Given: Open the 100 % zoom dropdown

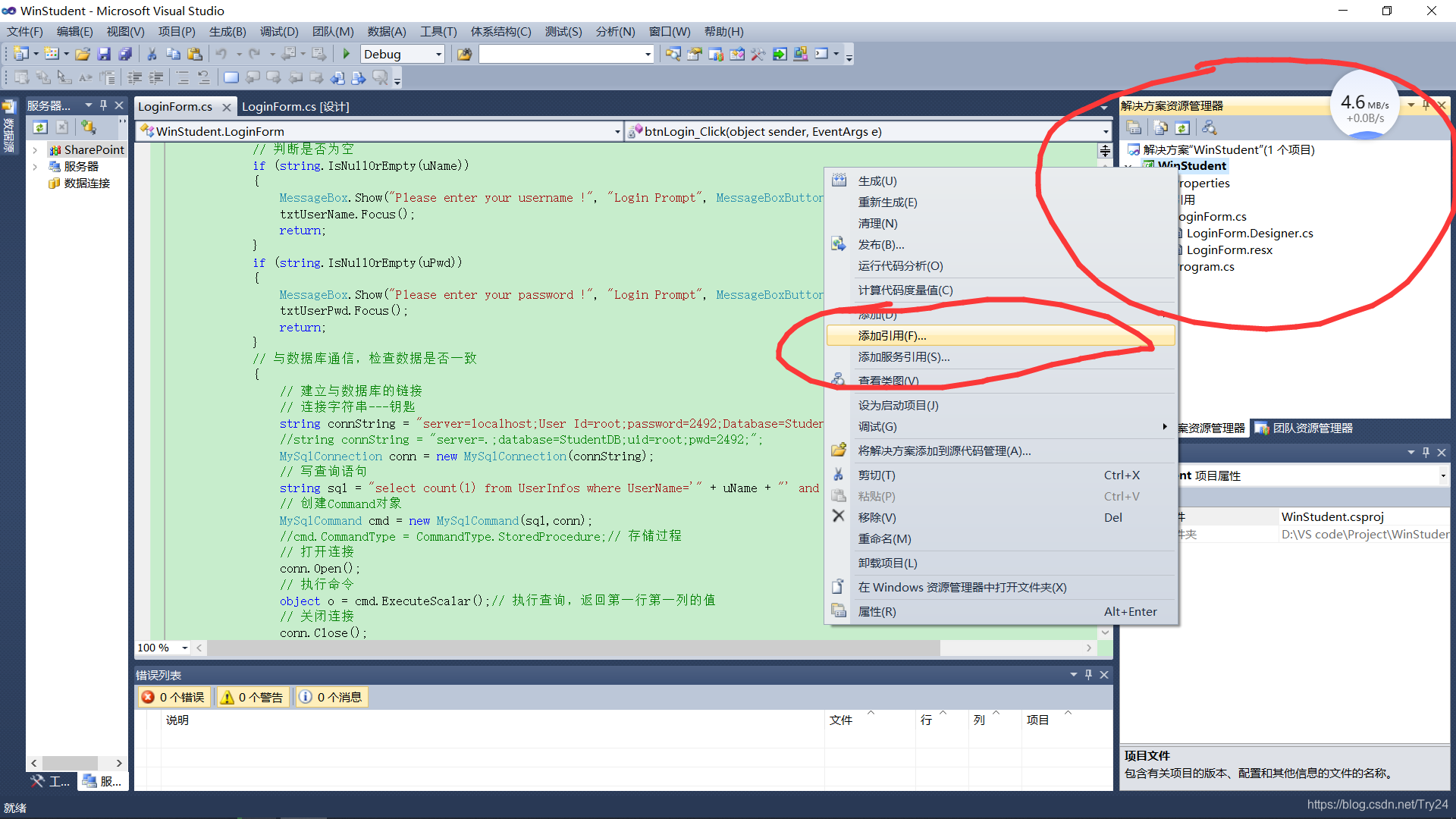Looking at the screenshot, I should [x=184, y=648].
